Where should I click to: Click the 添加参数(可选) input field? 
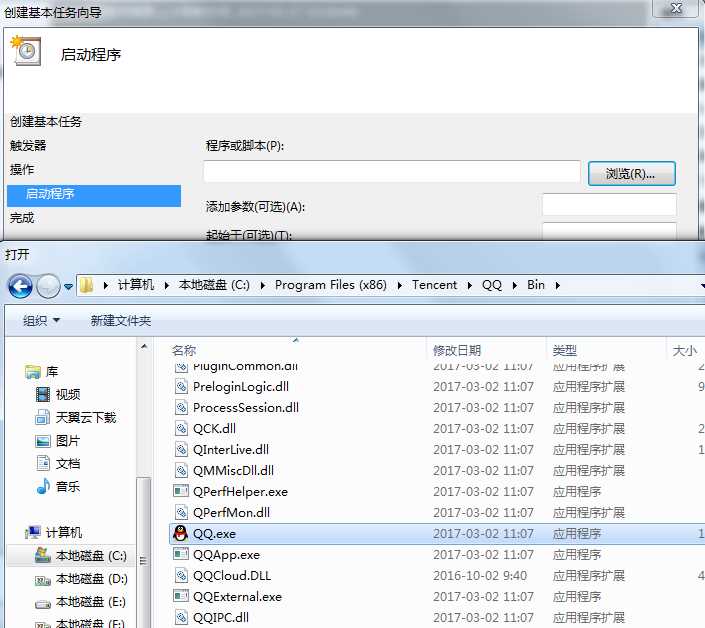(609, 205)
